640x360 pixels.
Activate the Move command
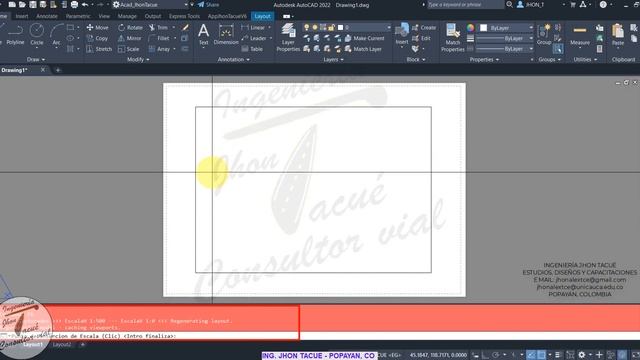click(97, 27)
